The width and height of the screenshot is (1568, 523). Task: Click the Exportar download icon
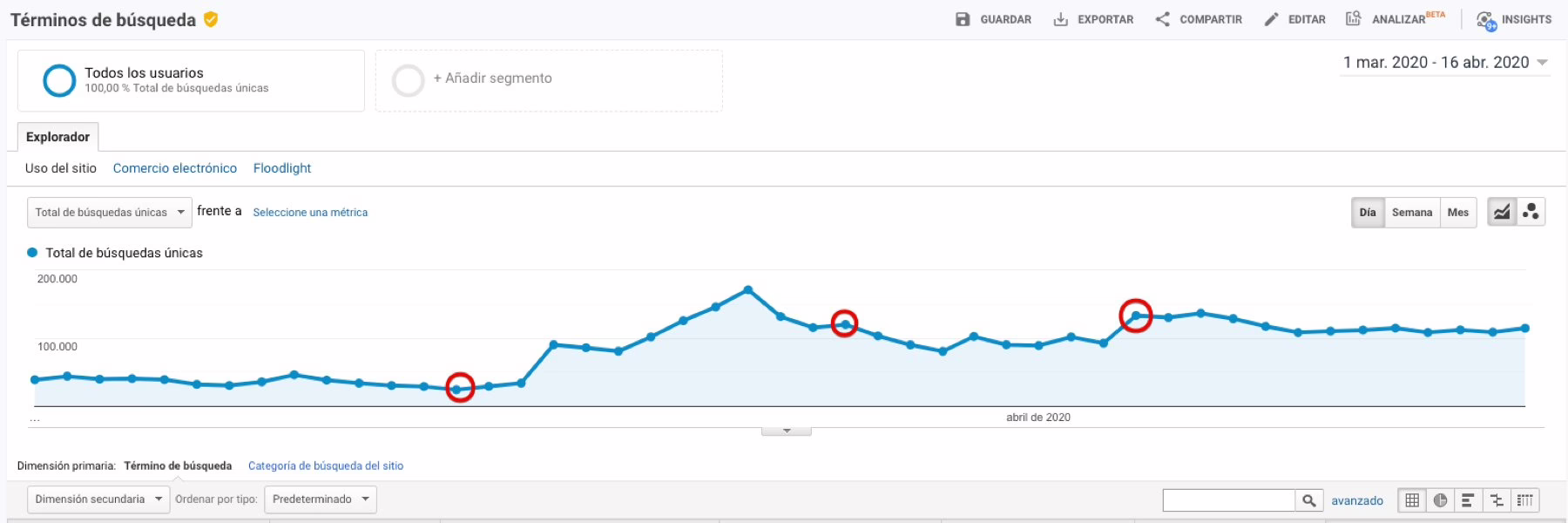click(x=1060, y=19)
